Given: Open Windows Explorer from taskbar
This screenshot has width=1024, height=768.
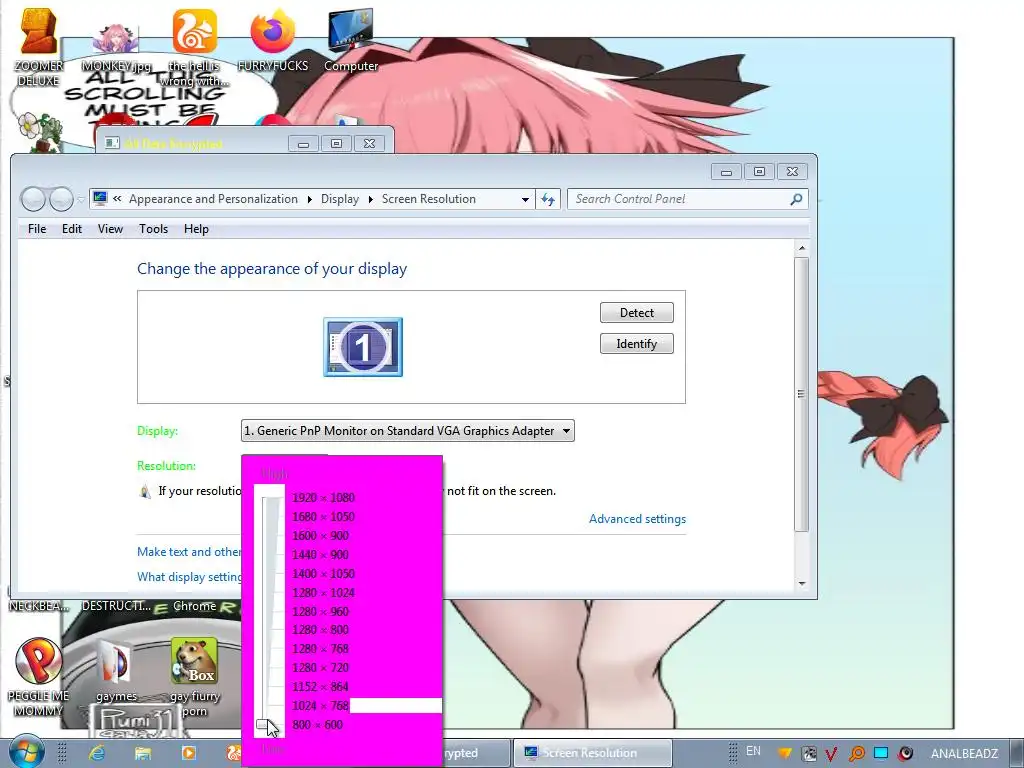Looking at the screenshot, I should 142,753.
